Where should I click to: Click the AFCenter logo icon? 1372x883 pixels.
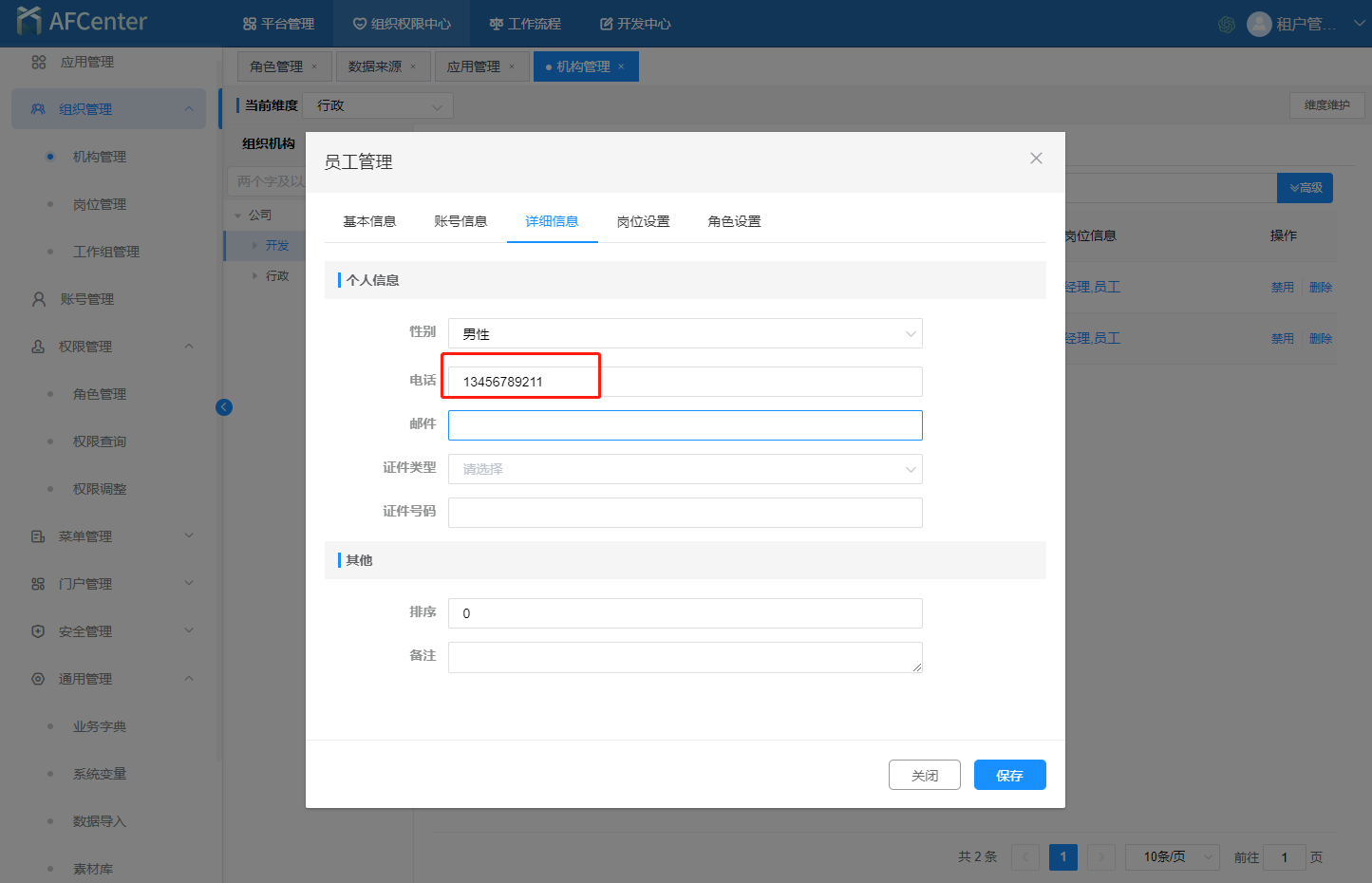28,21
